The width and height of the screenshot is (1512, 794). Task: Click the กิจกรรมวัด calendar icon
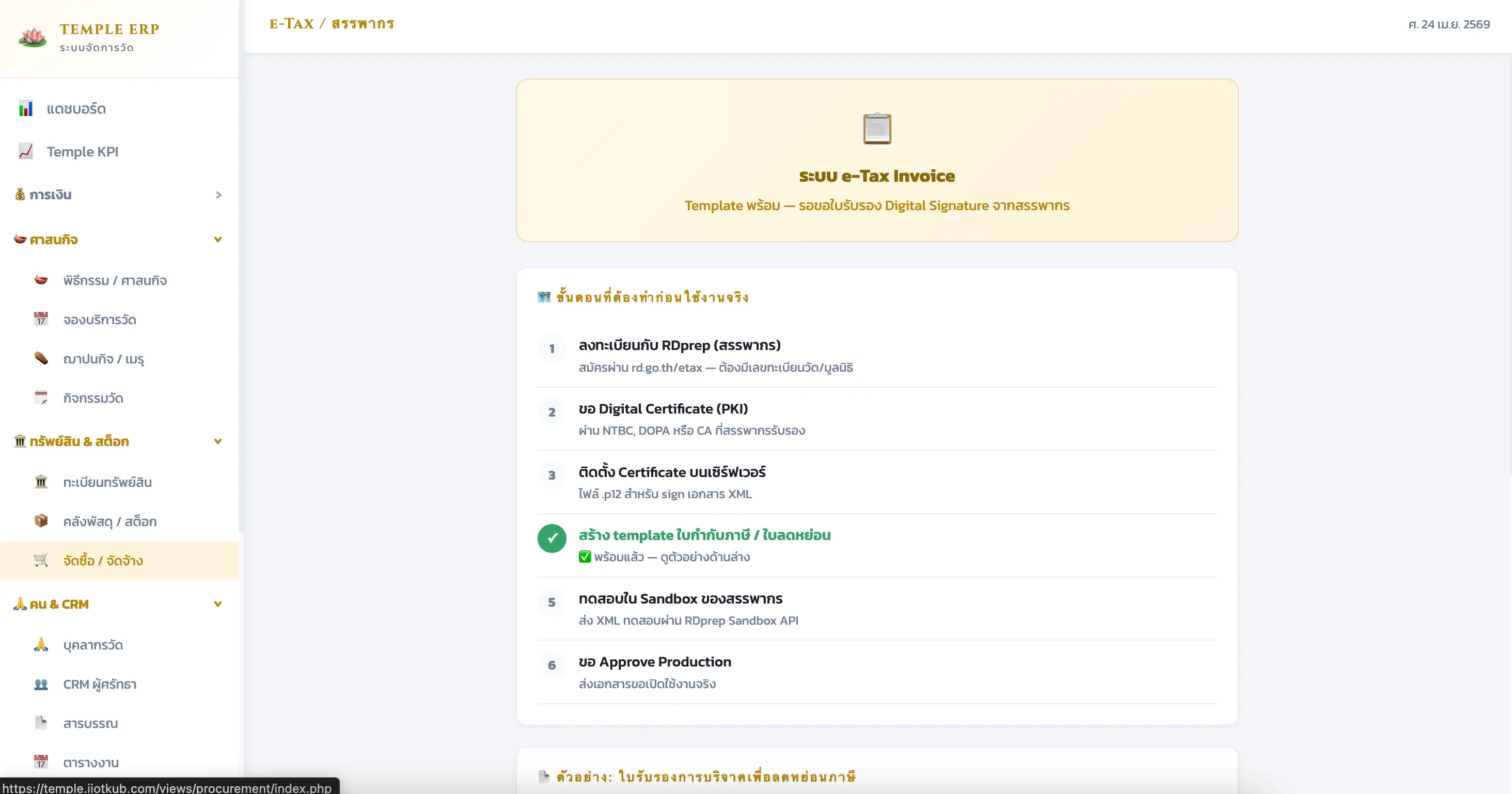click(x=41, y=398)
